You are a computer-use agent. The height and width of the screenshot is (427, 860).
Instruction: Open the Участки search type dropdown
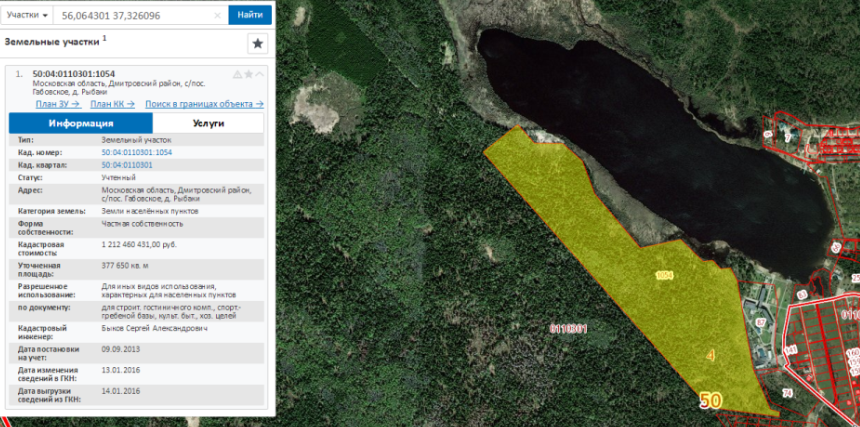[x=27, y=15]
